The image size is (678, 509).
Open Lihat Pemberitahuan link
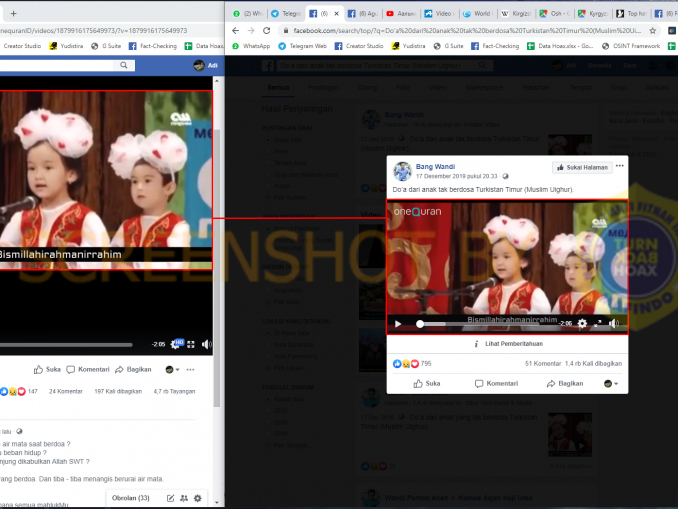[508, 344]
